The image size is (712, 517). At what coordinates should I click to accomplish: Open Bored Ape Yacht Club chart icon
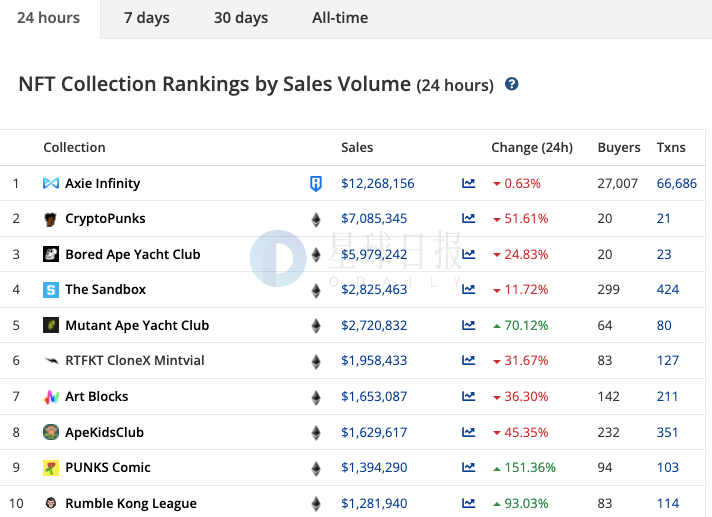pyautogui.click(x=468, y=254)
